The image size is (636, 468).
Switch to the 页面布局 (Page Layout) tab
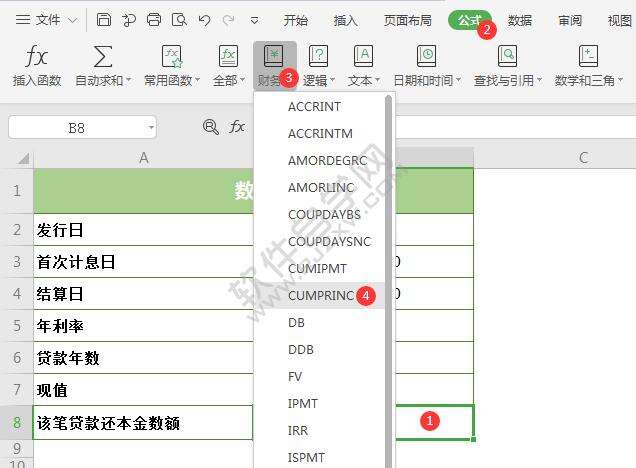pyautogui.click(x=408, y=20)
